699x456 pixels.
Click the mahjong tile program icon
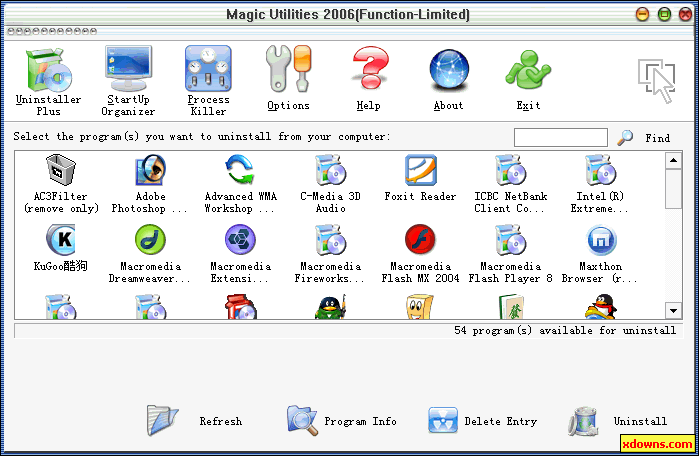[510, 307]
